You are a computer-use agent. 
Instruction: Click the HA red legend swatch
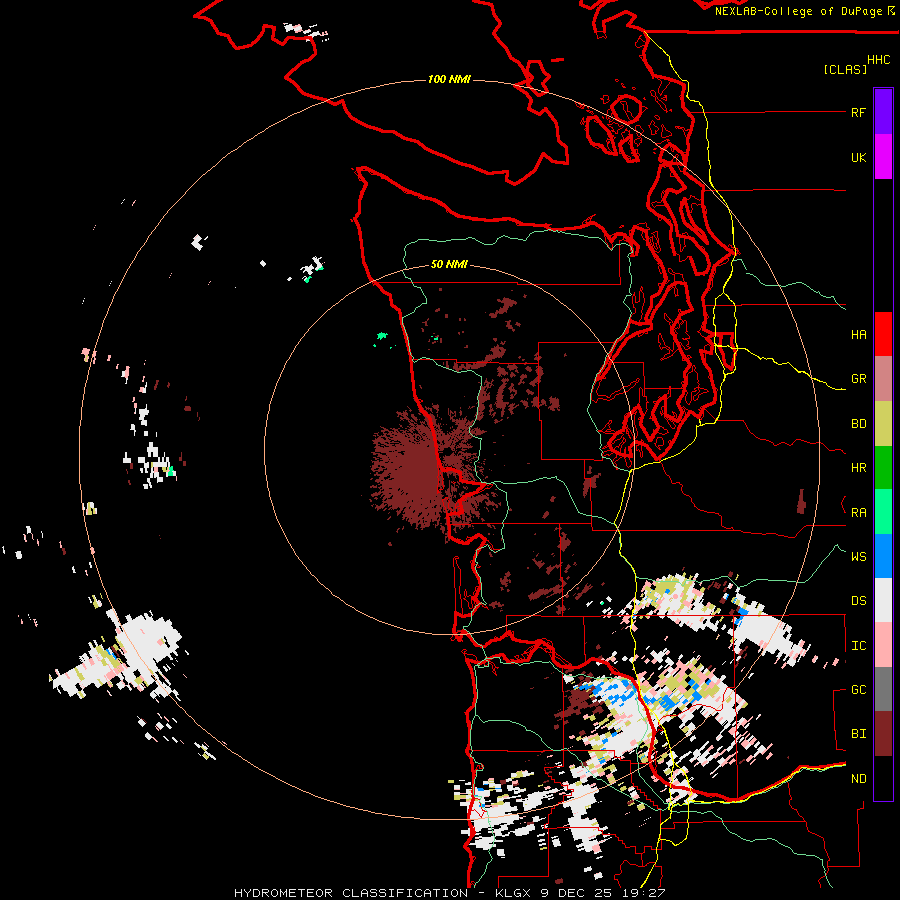coord(883,334)
